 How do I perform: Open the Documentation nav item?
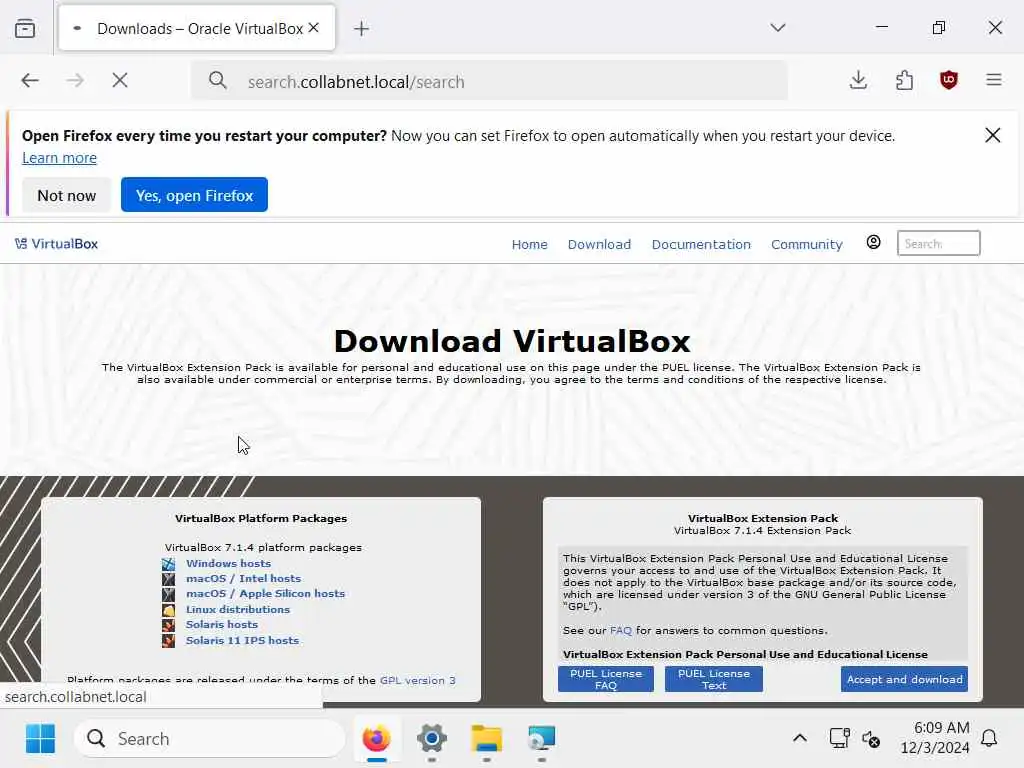coord(701,244)
